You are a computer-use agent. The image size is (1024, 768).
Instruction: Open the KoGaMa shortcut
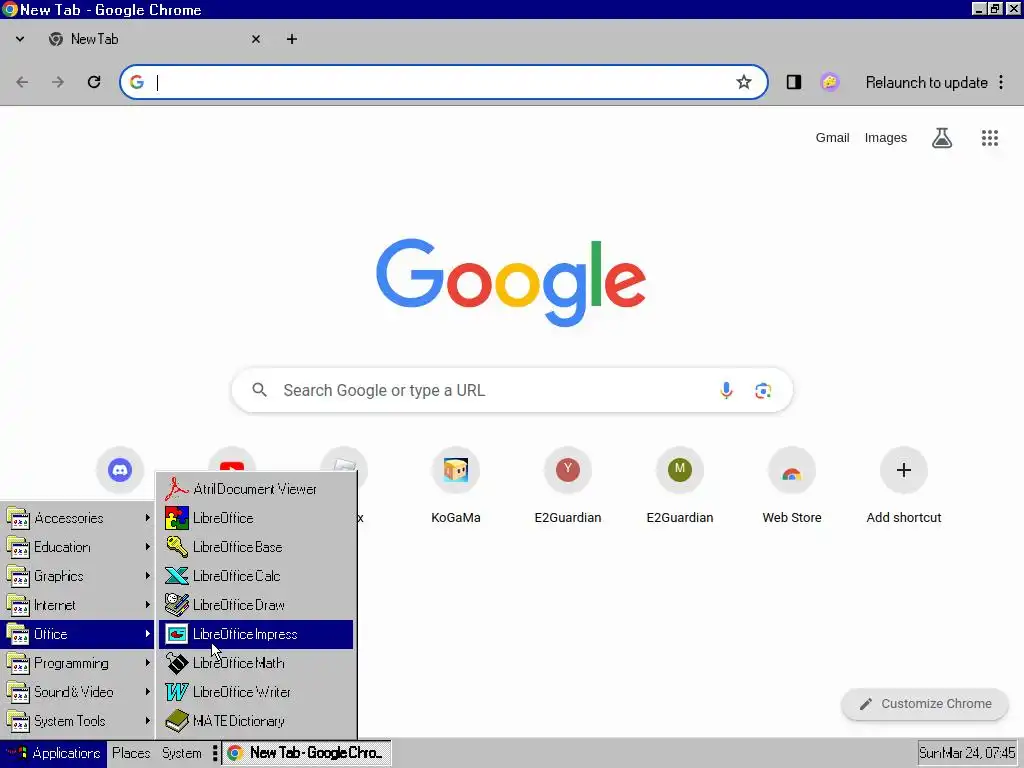click(x=456, y=486)
